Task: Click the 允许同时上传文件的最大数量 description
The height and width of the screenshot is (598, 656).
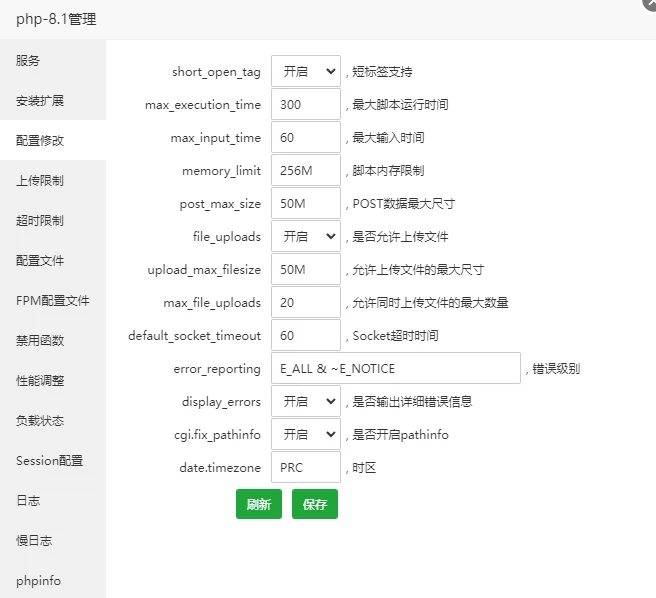Action: [x=430, y=302]
